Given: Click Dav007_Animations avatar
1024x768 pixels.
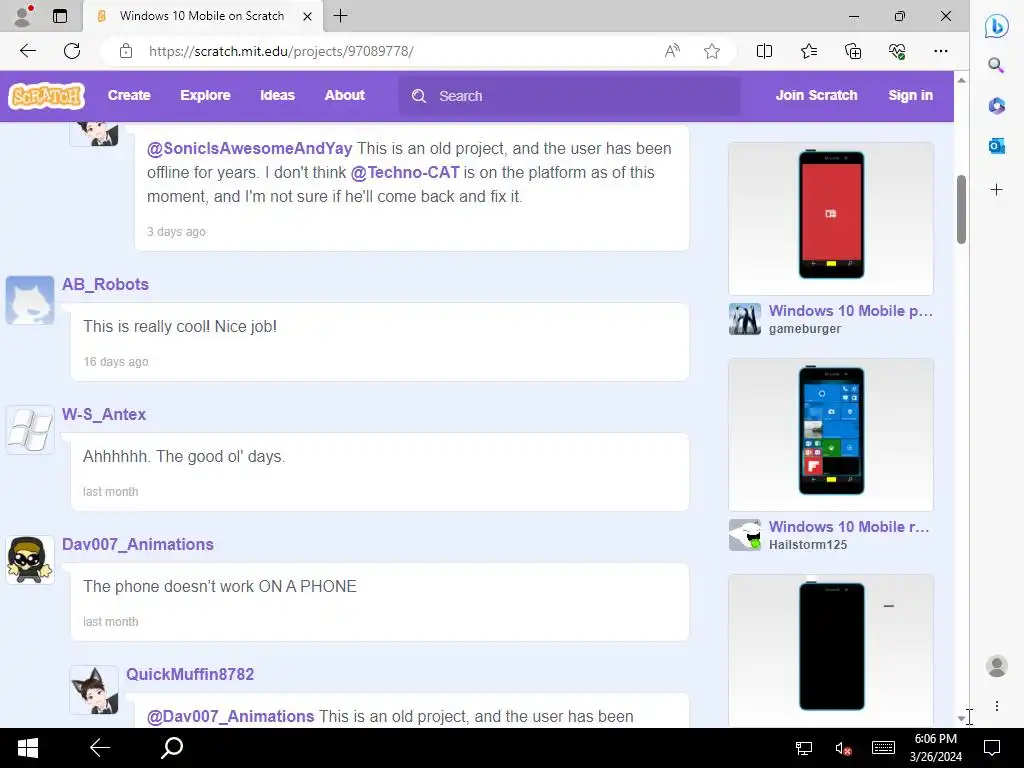Looking at the screenshot, I should [30, 560].
